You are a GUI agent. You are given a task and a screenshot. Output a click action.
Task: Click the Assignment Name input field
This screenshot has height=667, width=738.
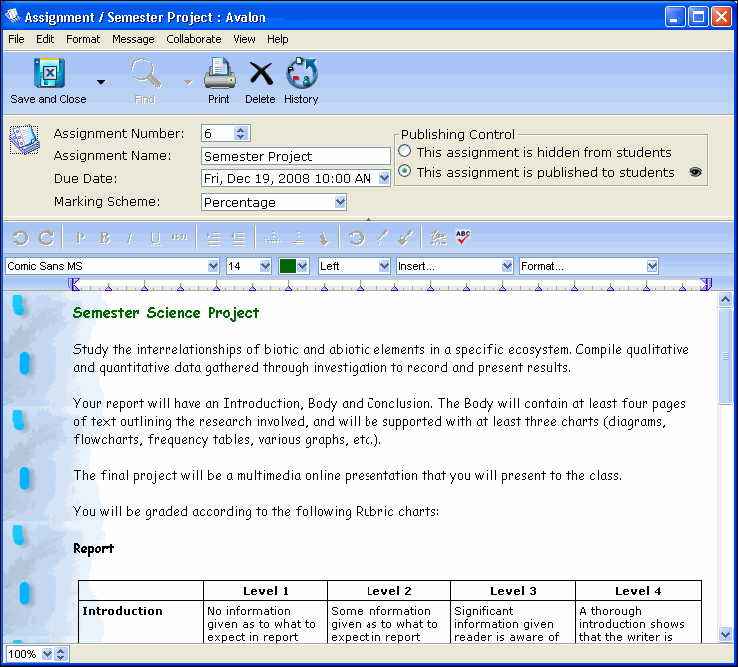(295, 156)
